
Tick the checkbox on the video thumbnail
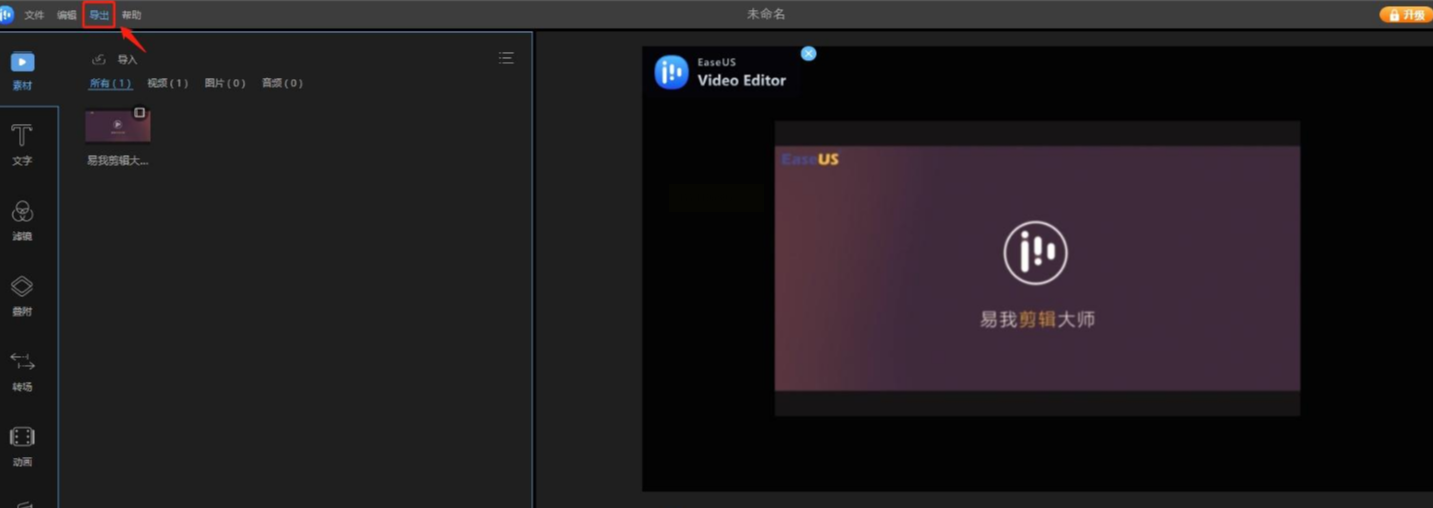[140, 113]
